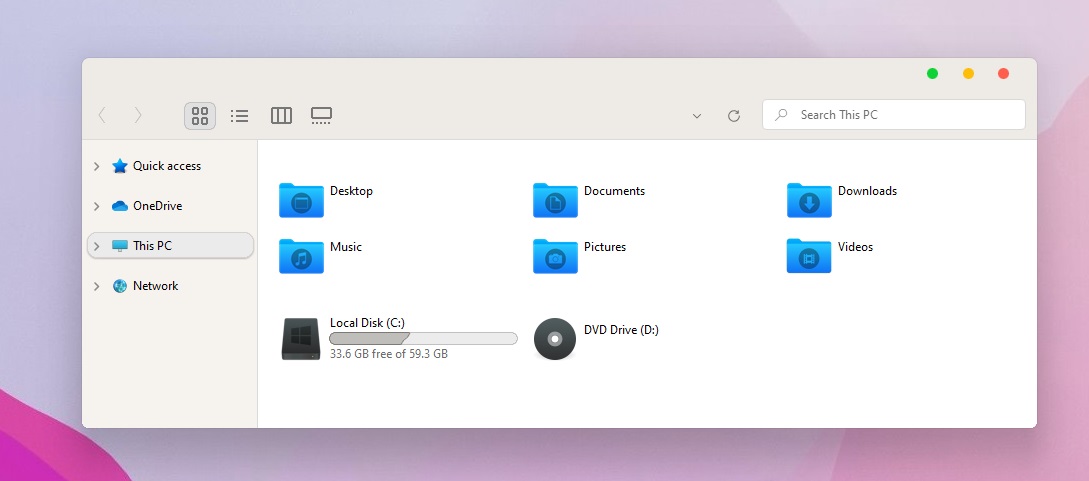
Task: Switch to list view
Action: tap(239, 116)
